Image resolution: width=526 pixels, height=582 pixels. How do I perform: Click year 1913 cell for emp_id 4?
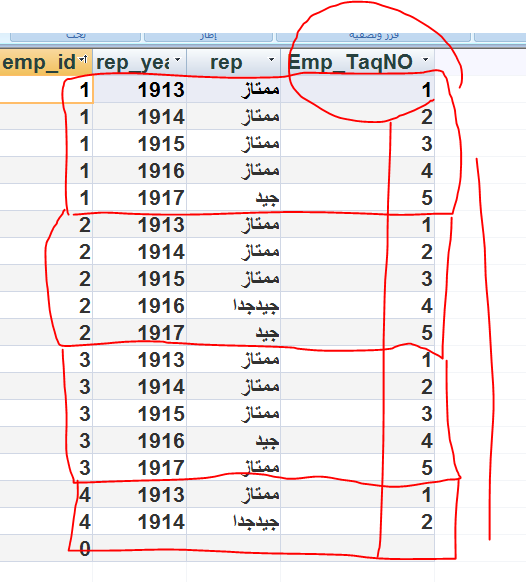[140, 494]
